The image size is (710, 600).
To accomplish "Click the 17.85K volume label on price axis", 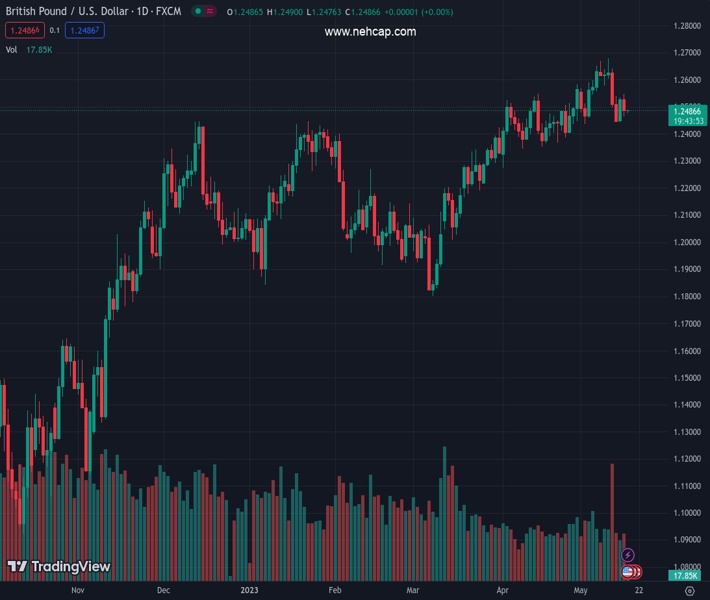I will pyautogui.click(x=685, y=576).
